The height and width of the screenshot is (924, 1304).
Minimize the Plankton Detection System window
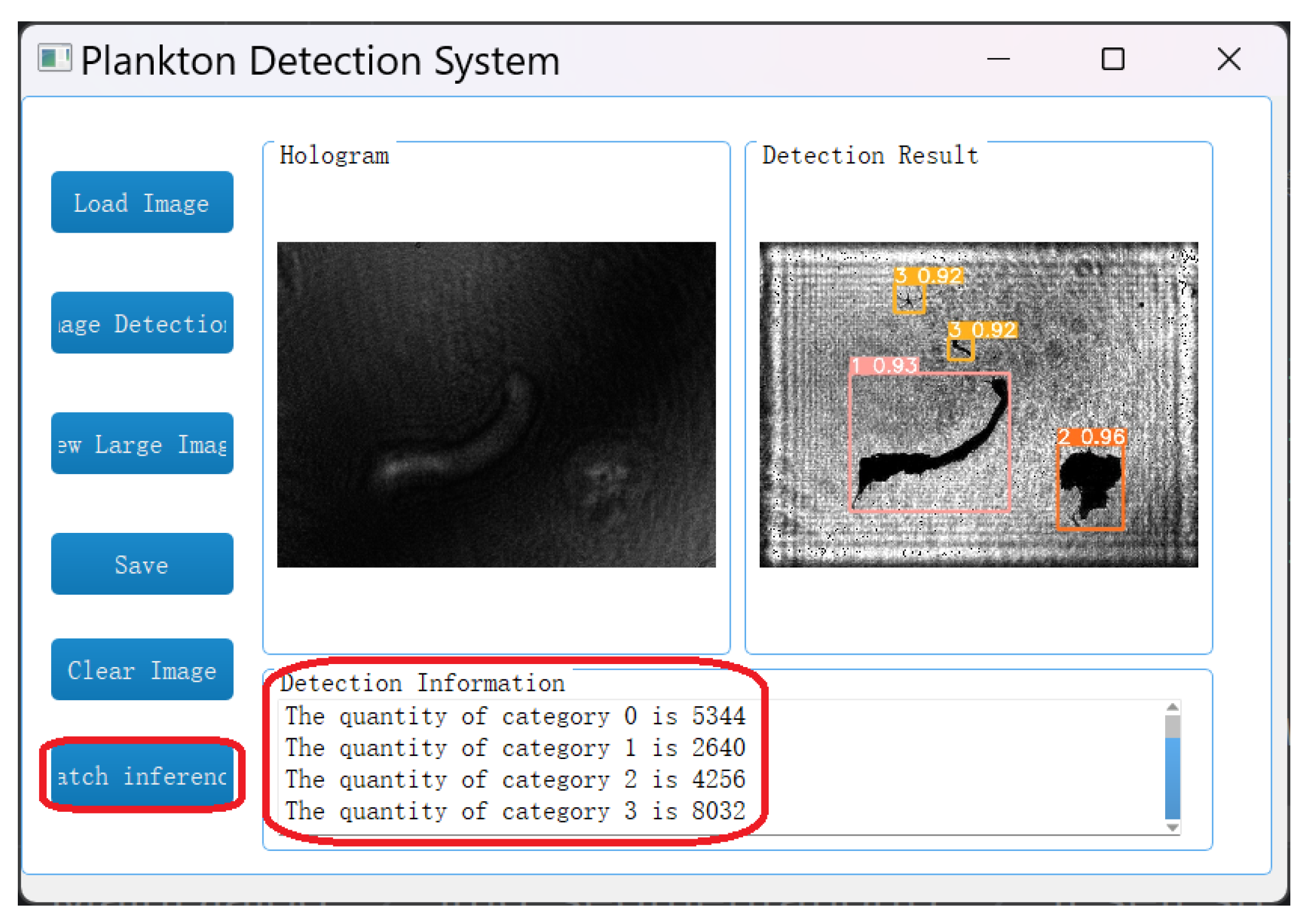coord(998,59)
